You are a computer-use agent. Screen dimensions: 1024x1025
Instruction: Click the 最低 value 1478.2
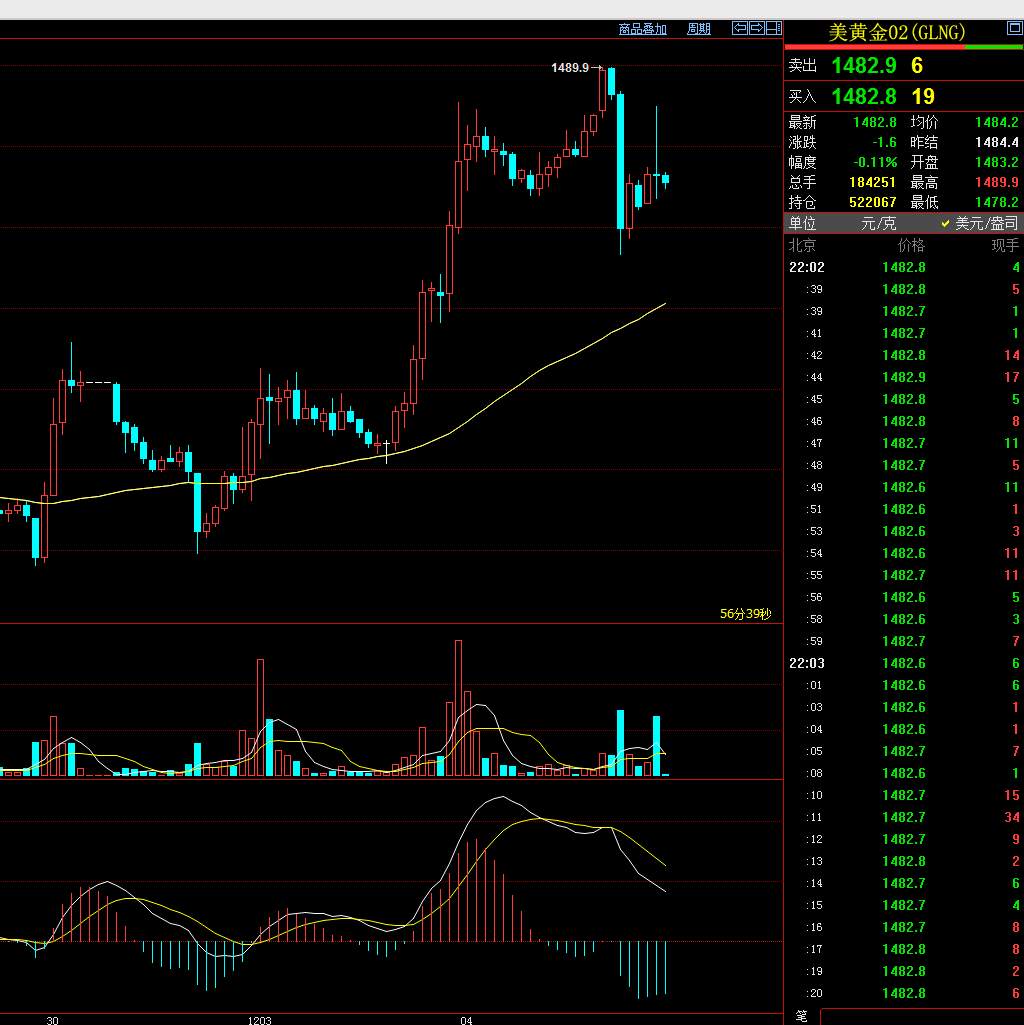pyautogui.click(x=996, y=202)
